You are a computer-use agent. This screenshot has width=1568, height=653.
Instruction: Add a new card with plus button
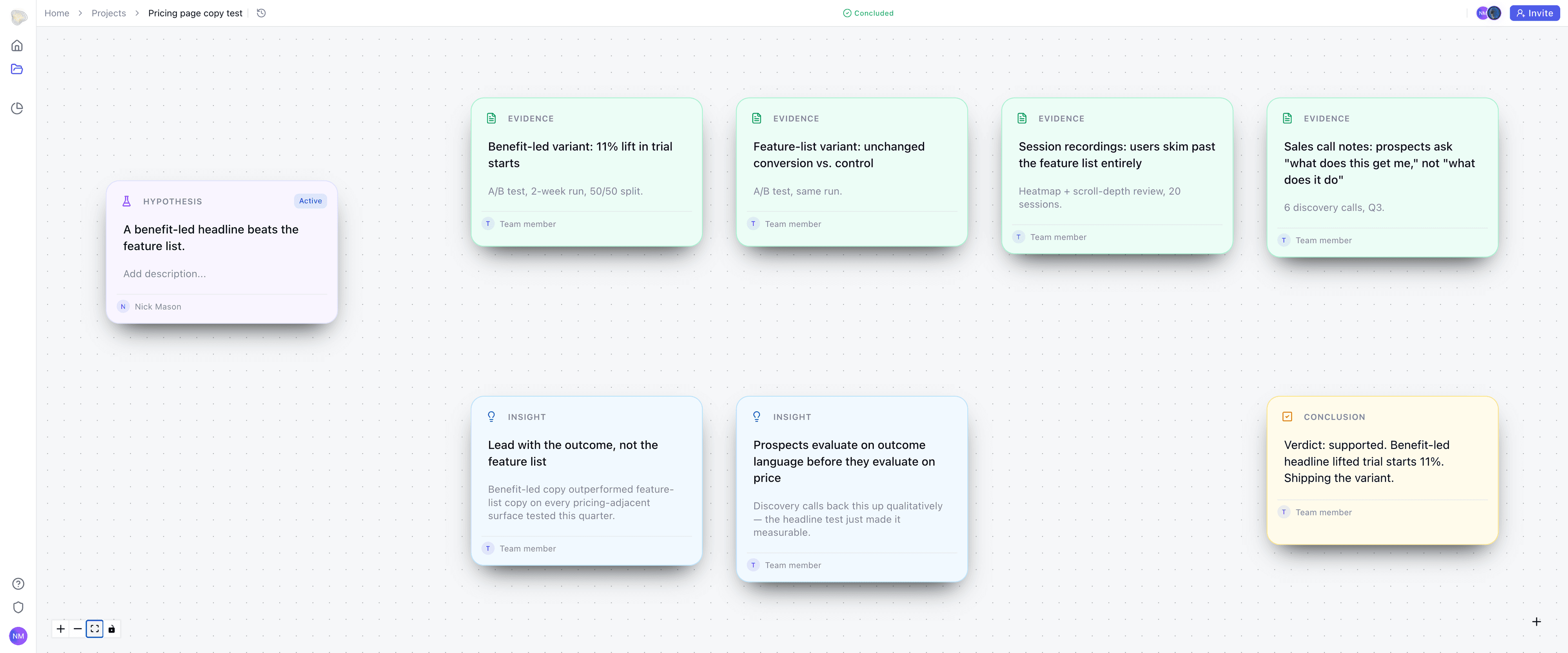click(1536, 621)
